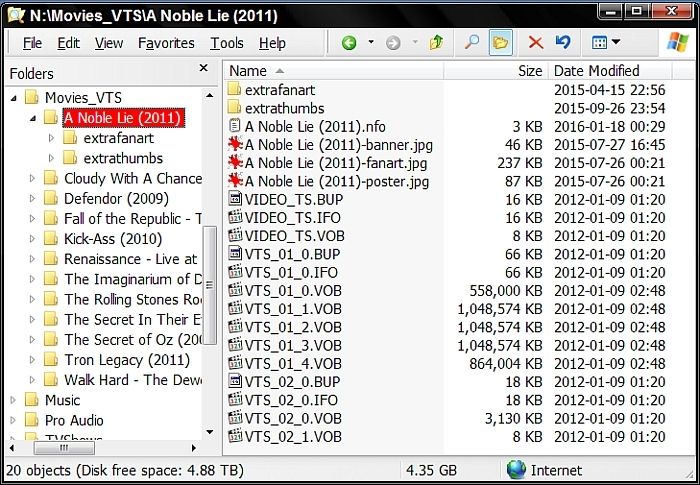
Task: Open the Search magnifier tool
Action: [471, 42]
